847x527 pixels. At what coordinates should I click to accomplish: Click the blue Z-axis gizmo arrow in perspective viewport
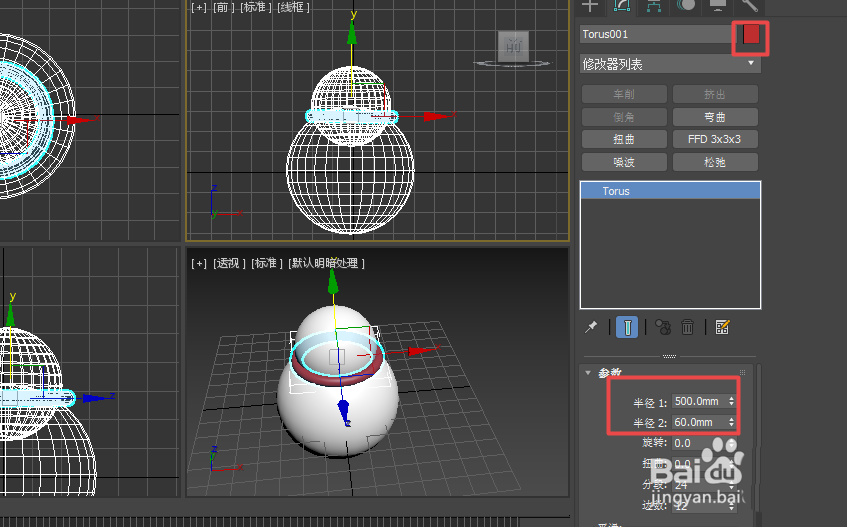click(344, 410)
